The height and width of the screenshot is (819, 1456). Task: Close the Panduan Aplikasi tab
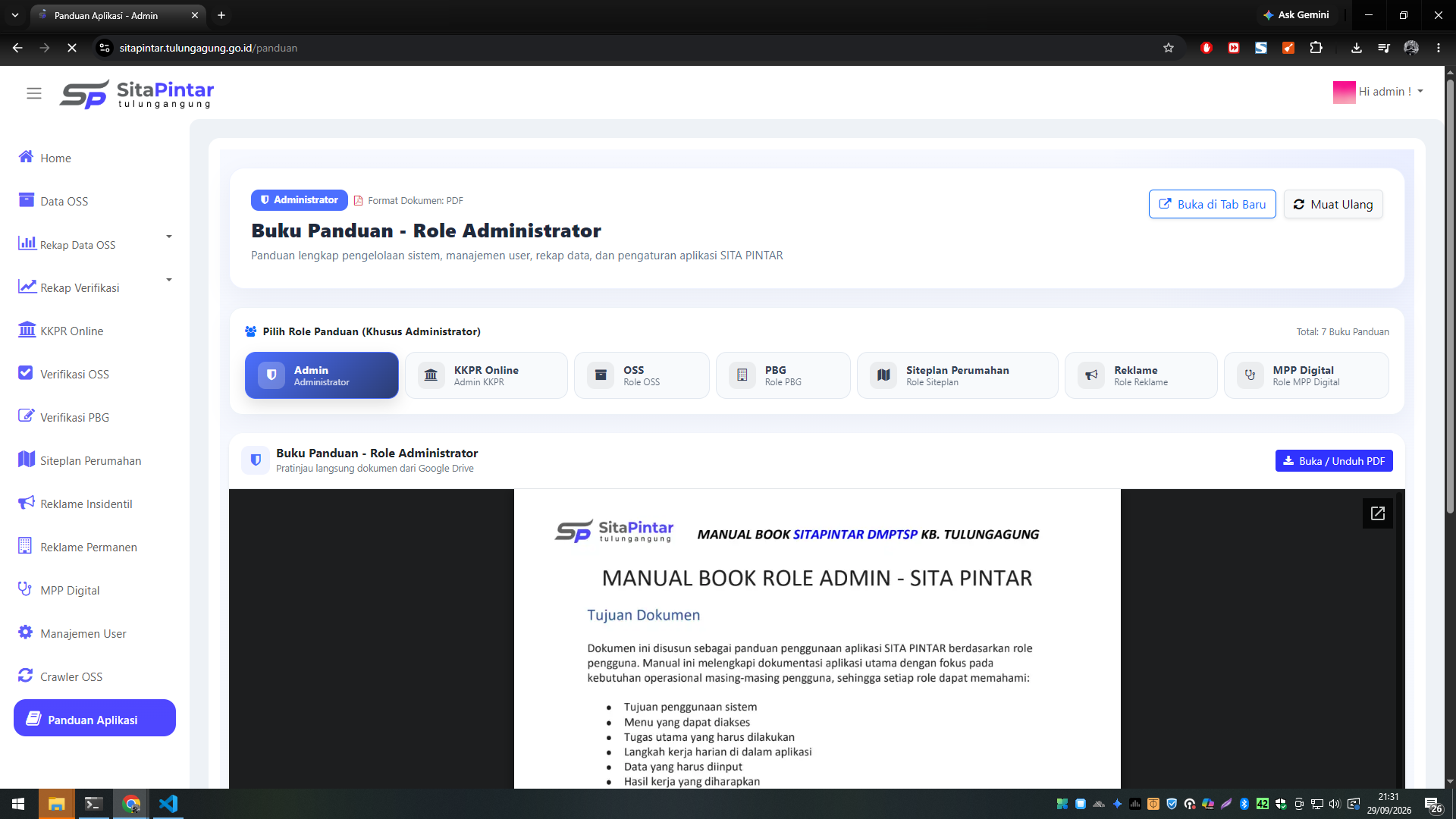click(x=195, y=15)
